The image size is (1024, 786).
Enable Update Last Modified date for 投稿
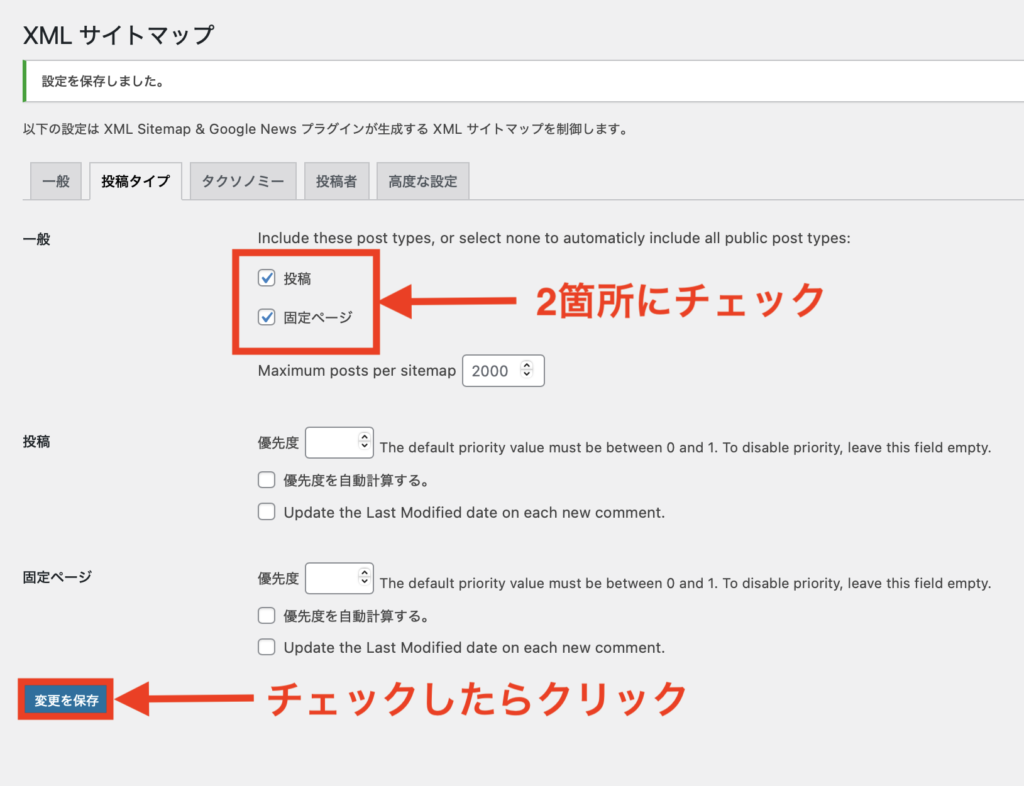pos(267,512)
